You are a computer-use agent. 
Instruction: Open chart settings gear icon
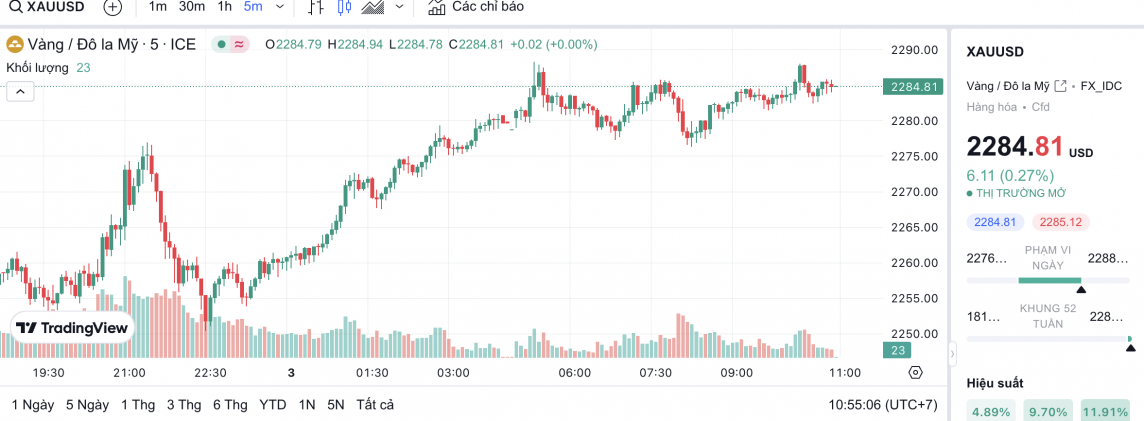[915, 372]
